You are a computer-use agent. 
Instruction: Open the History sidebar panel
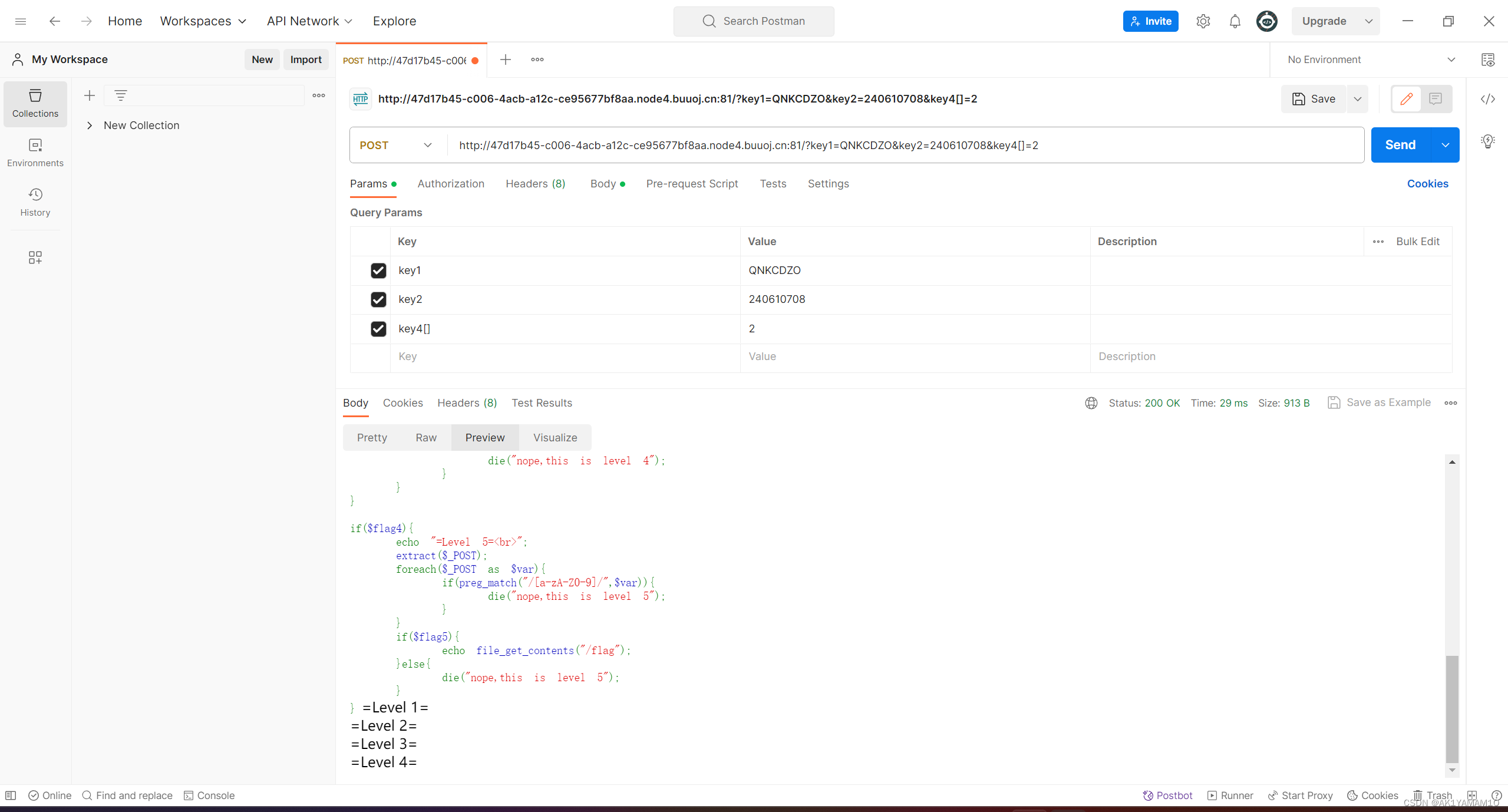[35, 202]
